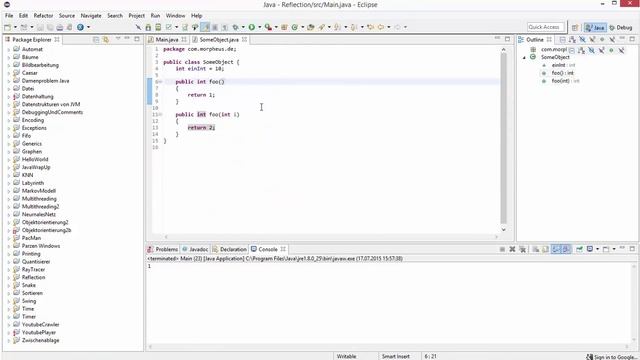Toggle Mark Occurrences in the toolbar
640x360 pixels.
coord(205,27)
